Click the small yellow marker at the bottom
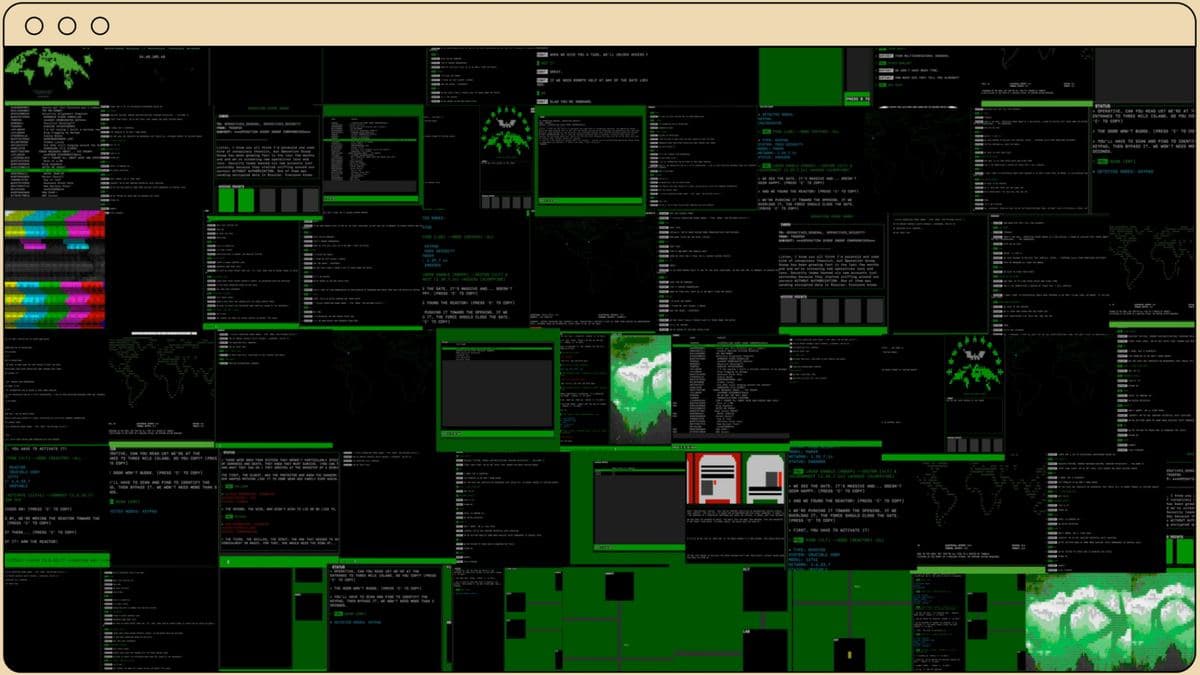 coord(849,653)
